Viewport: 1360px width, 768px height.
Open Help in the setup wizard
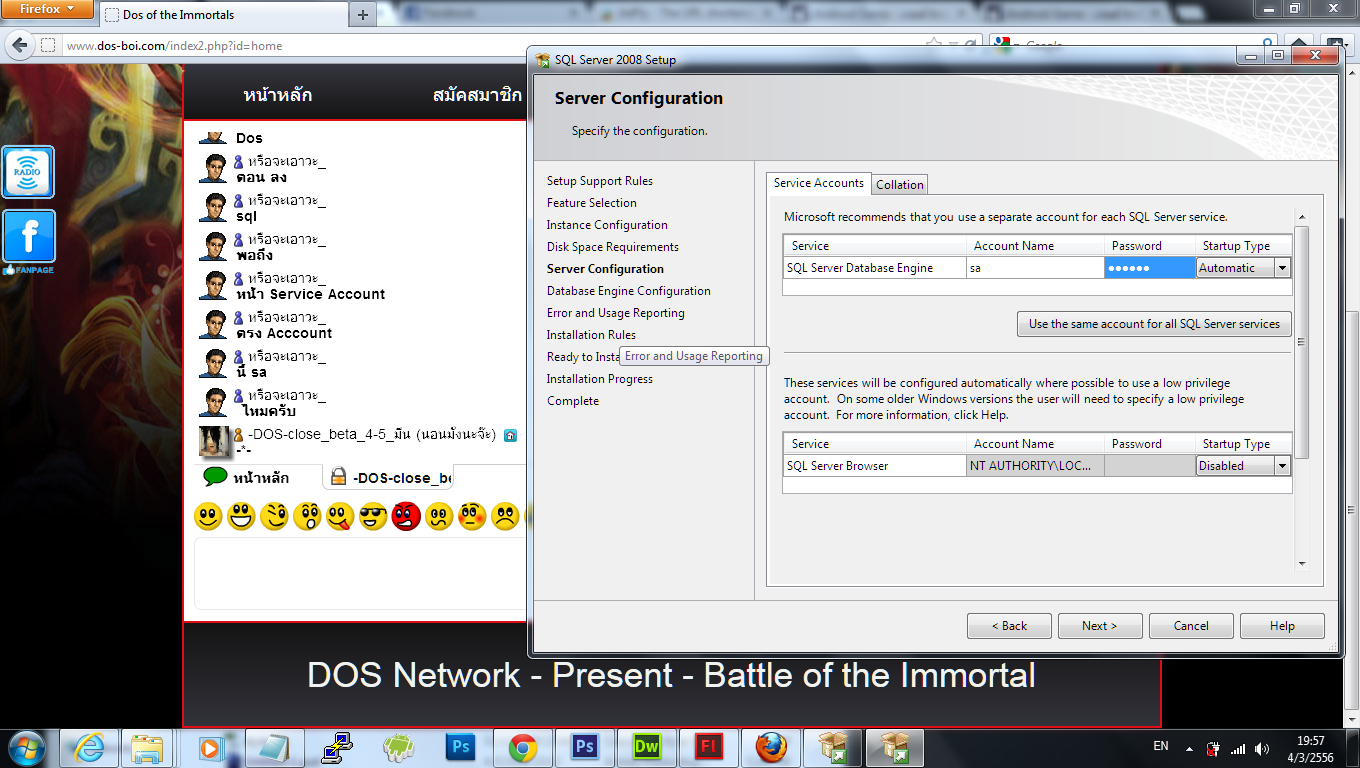click(1282, 626)
